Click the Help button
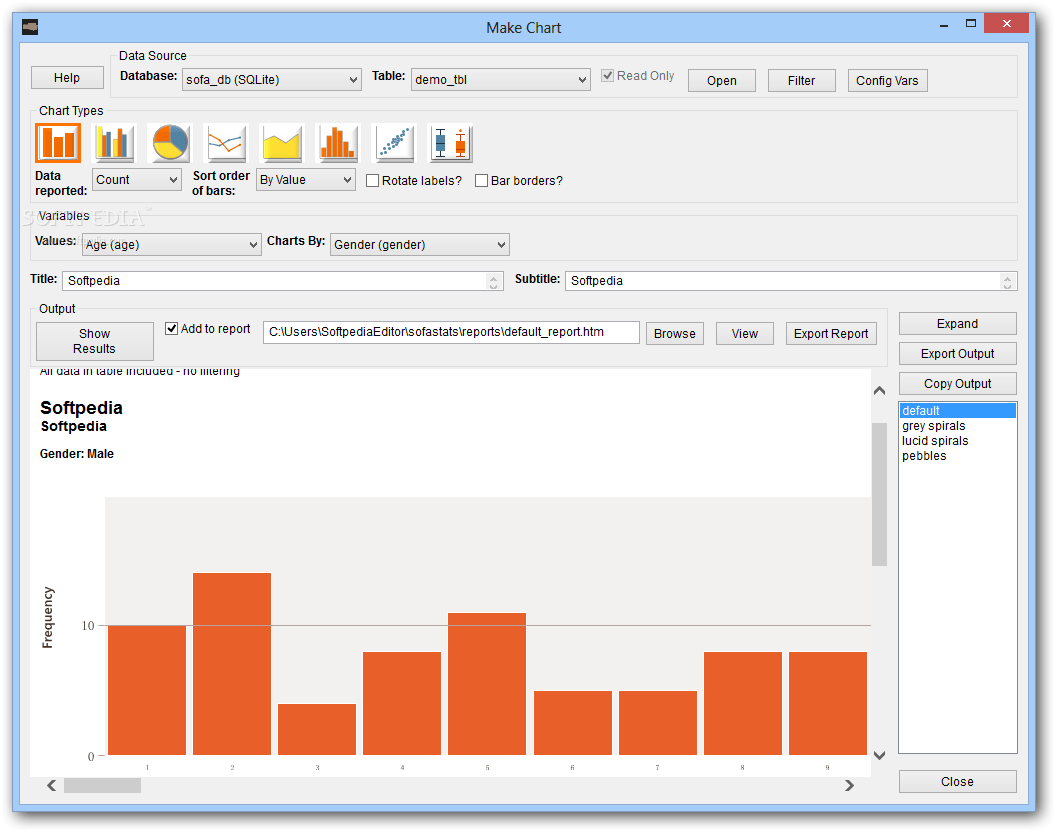Screen dimensions: 1056x832 (x=67, y=77)
